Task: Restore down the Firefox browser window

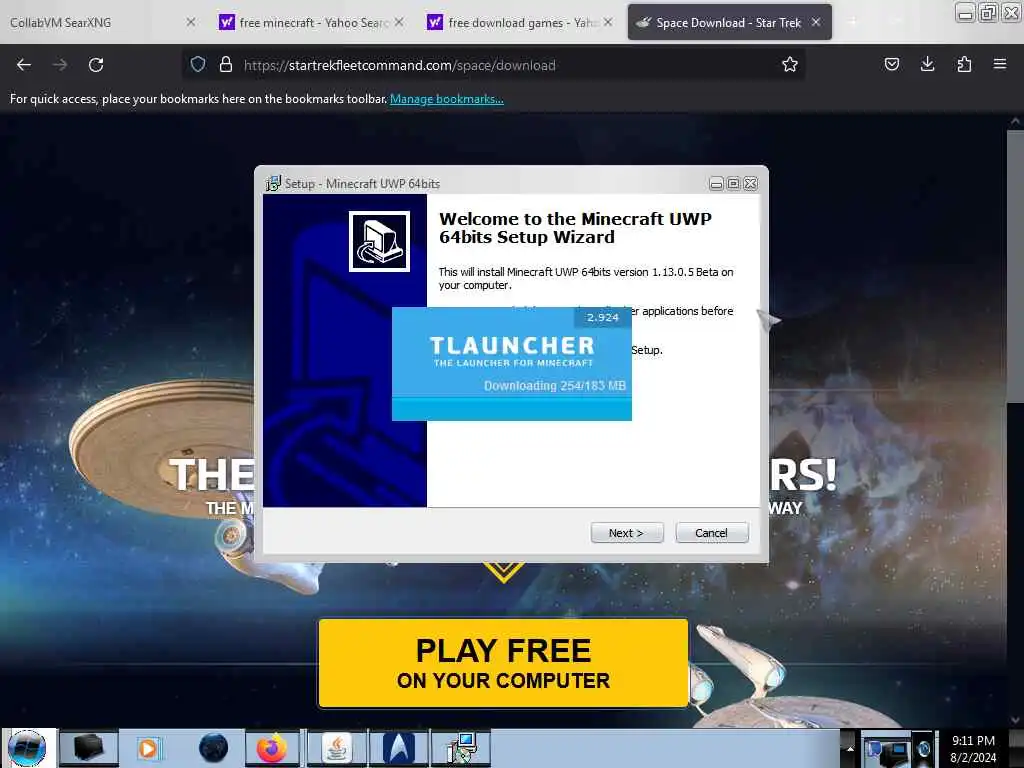Action: click(x=988, y=13)
